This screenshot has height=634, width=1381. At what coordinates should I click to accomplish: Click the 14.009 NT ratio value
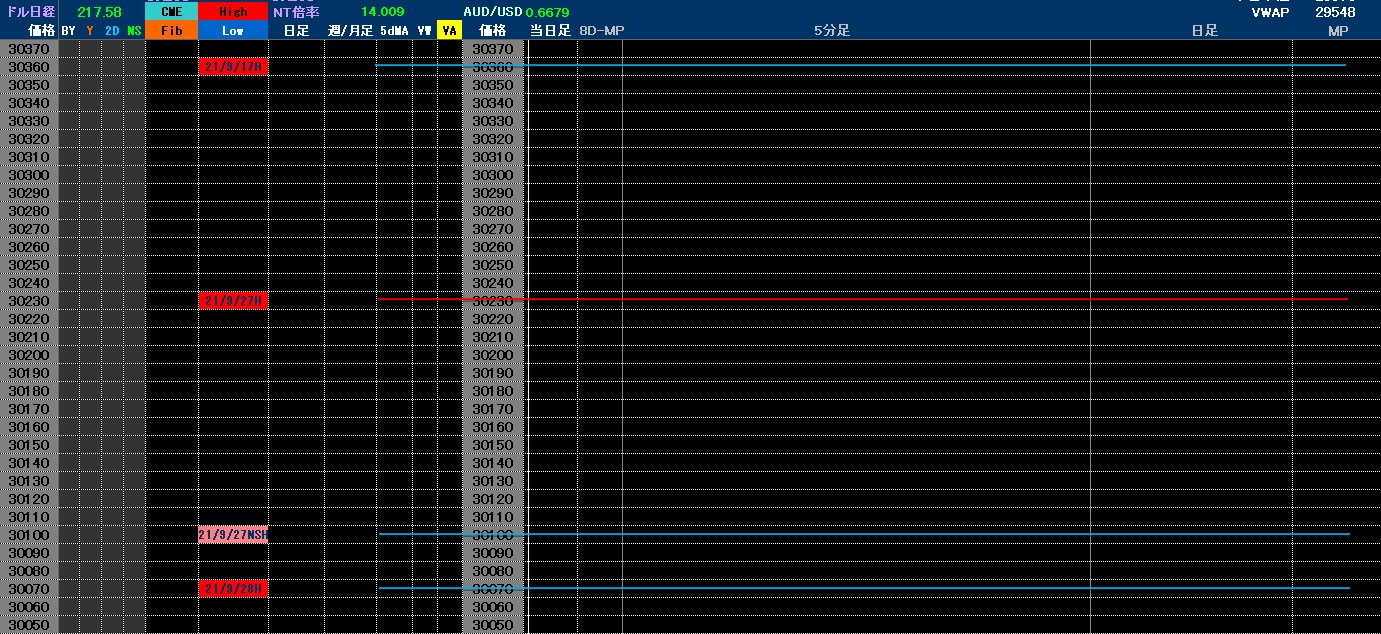pos(382,12)
